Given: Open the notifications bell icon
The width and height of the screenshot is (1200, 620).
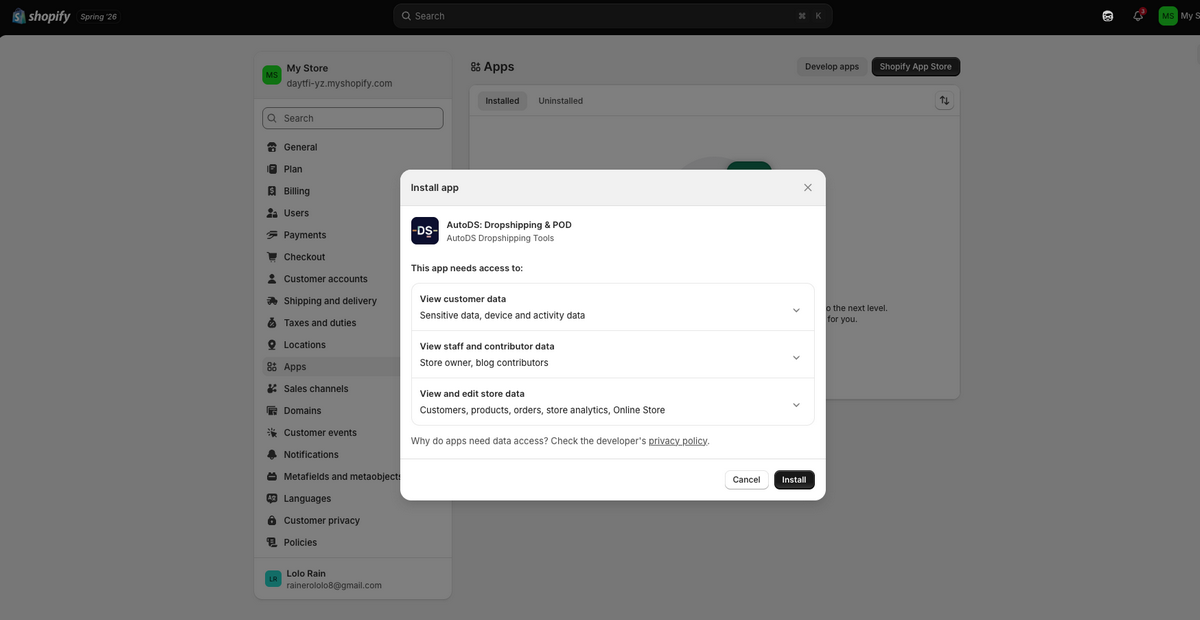Looking at the screenshot, I should [x=1138, y=16].
